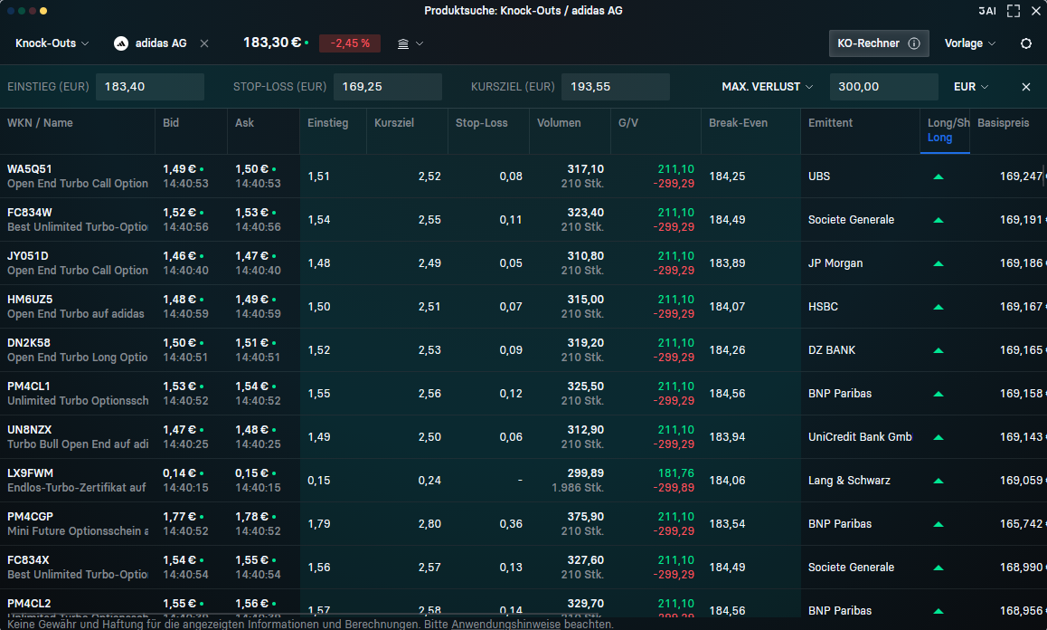Sort by Emittent column header
The height and width of the screenshot is (630, 1047).
(830, 123)
